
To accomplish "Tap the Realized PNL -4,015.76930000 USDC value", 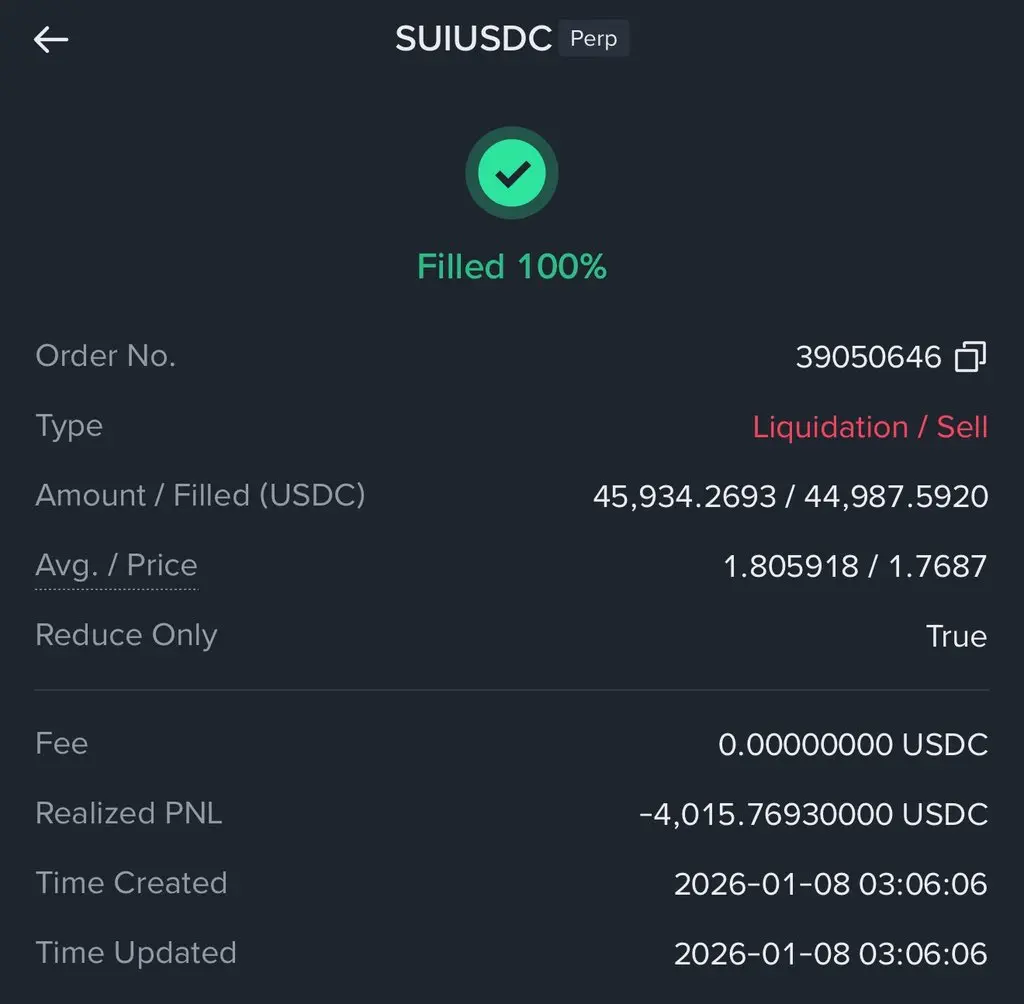I will coord(813,815).
